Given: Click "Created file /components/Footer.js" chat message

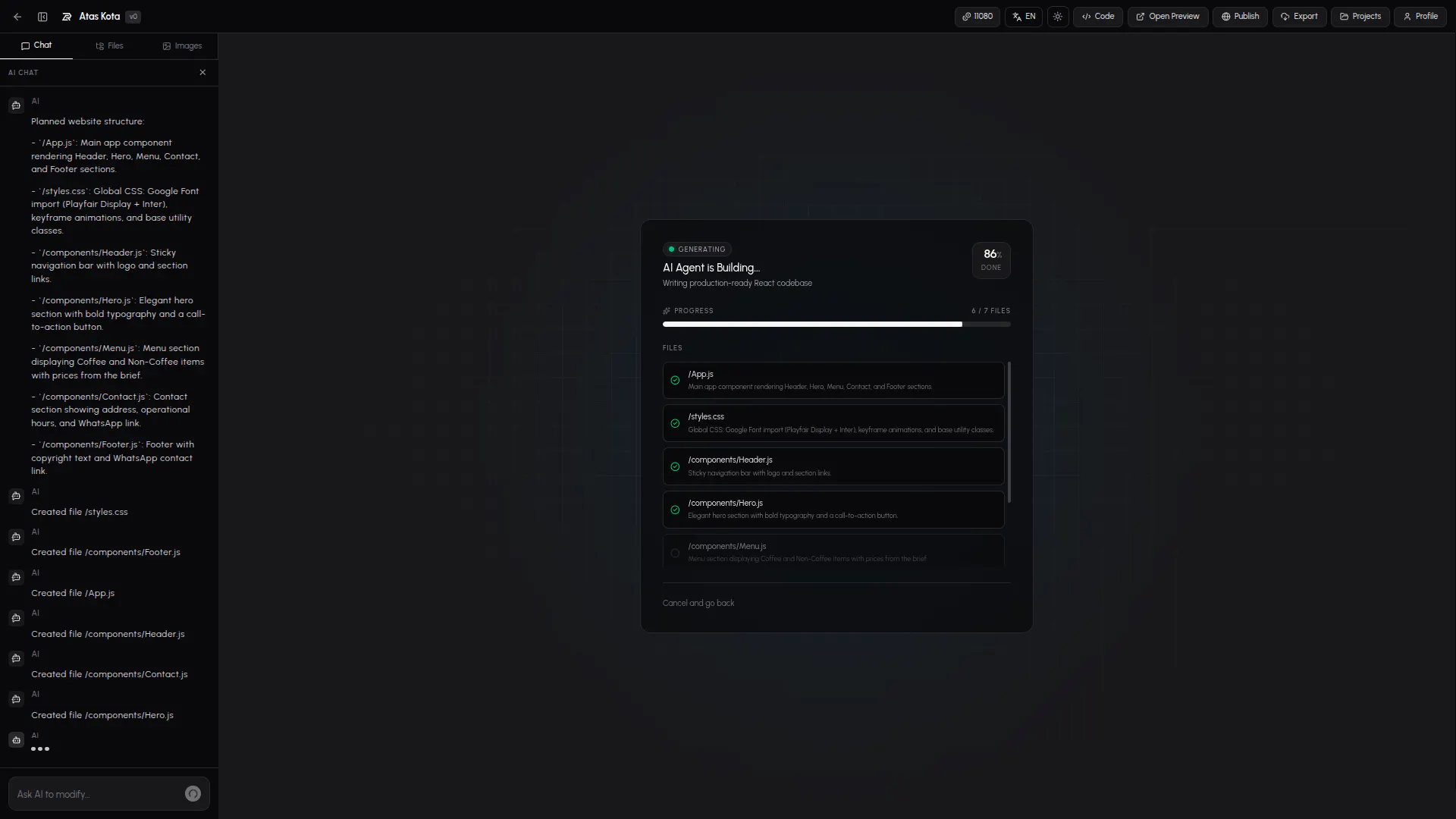Looking at the screenshot, I should point(105,553).
